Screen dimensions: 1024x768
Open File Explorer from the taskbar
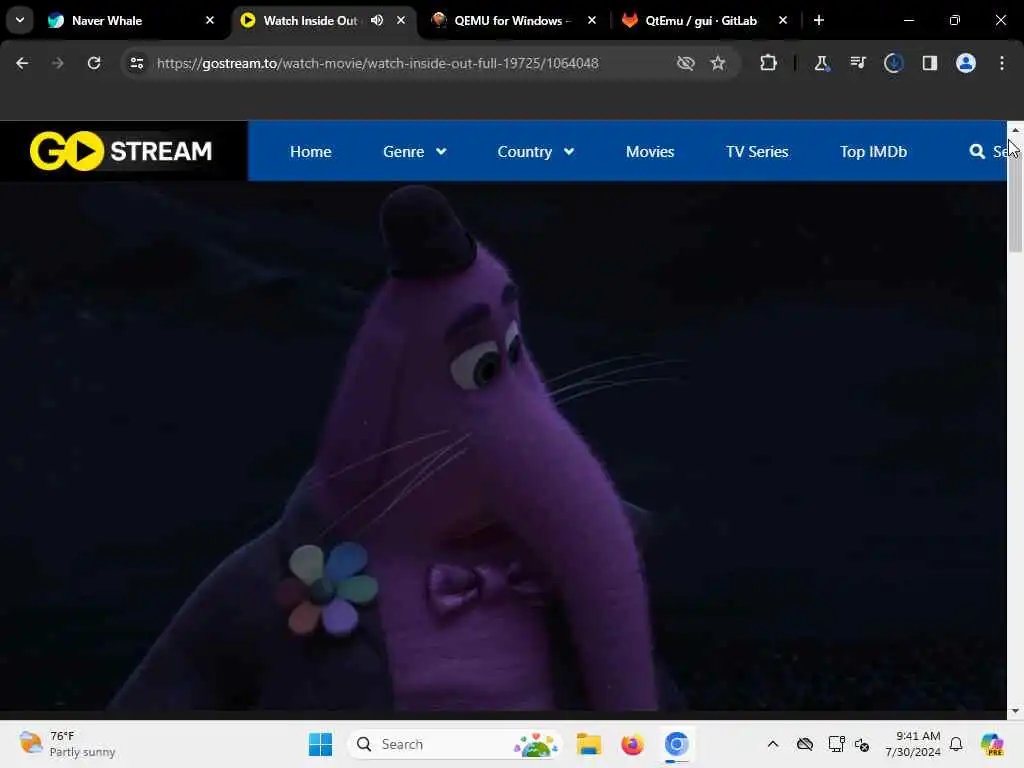pyautogui.click(x=588, y=744)
